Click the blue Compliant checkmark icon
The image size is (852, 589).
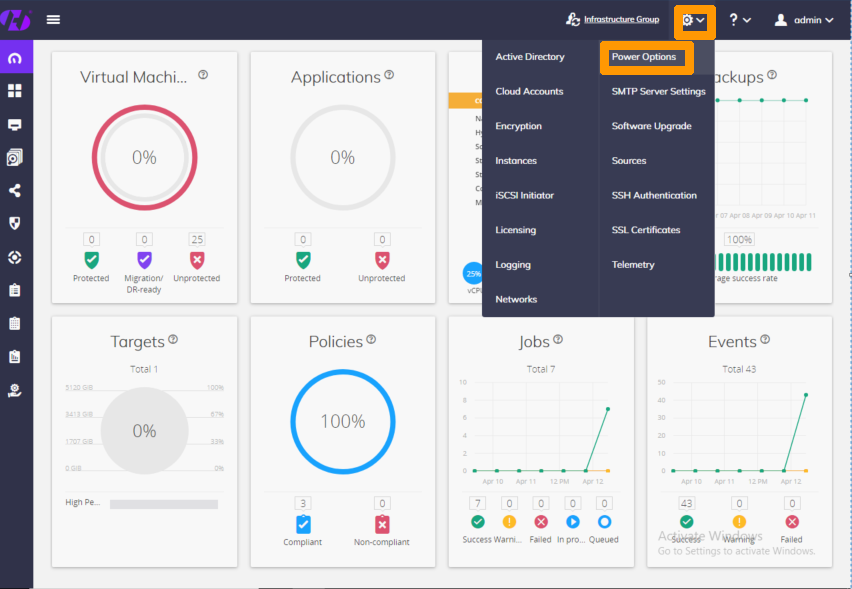tap(303, 523)
